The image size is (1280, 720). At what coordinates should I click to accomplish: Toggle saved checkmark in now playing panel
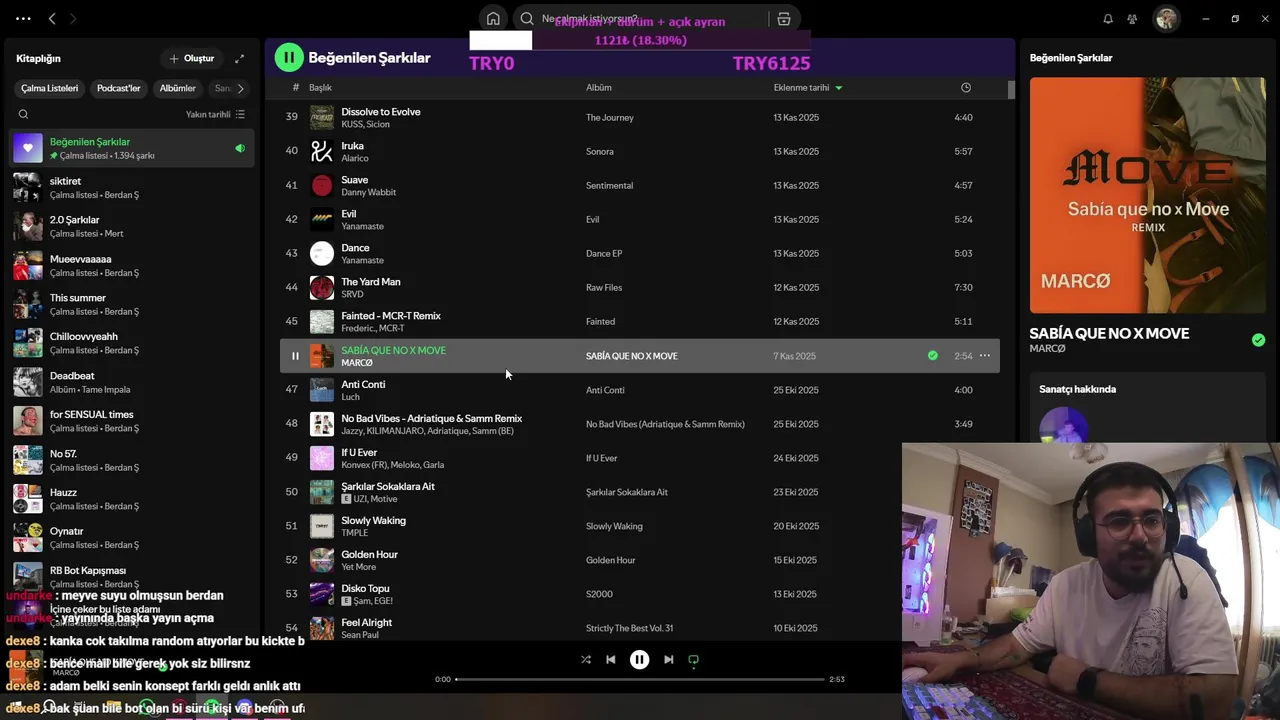(x=1258, y=340)
